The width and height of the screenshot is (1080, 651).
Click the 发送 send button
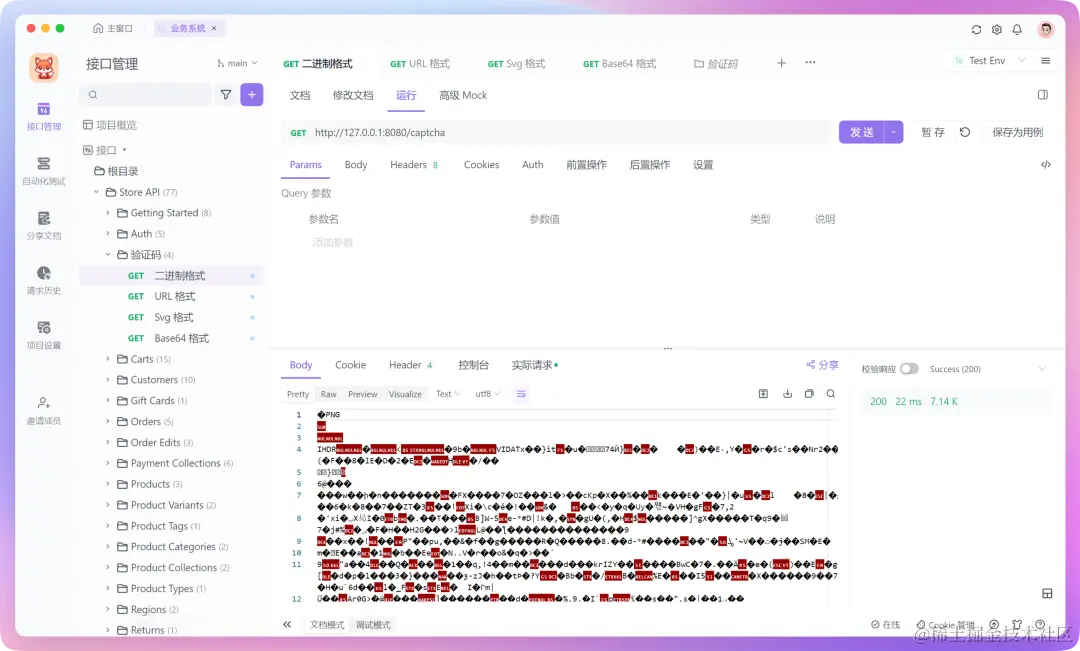[x=860, y=131]
